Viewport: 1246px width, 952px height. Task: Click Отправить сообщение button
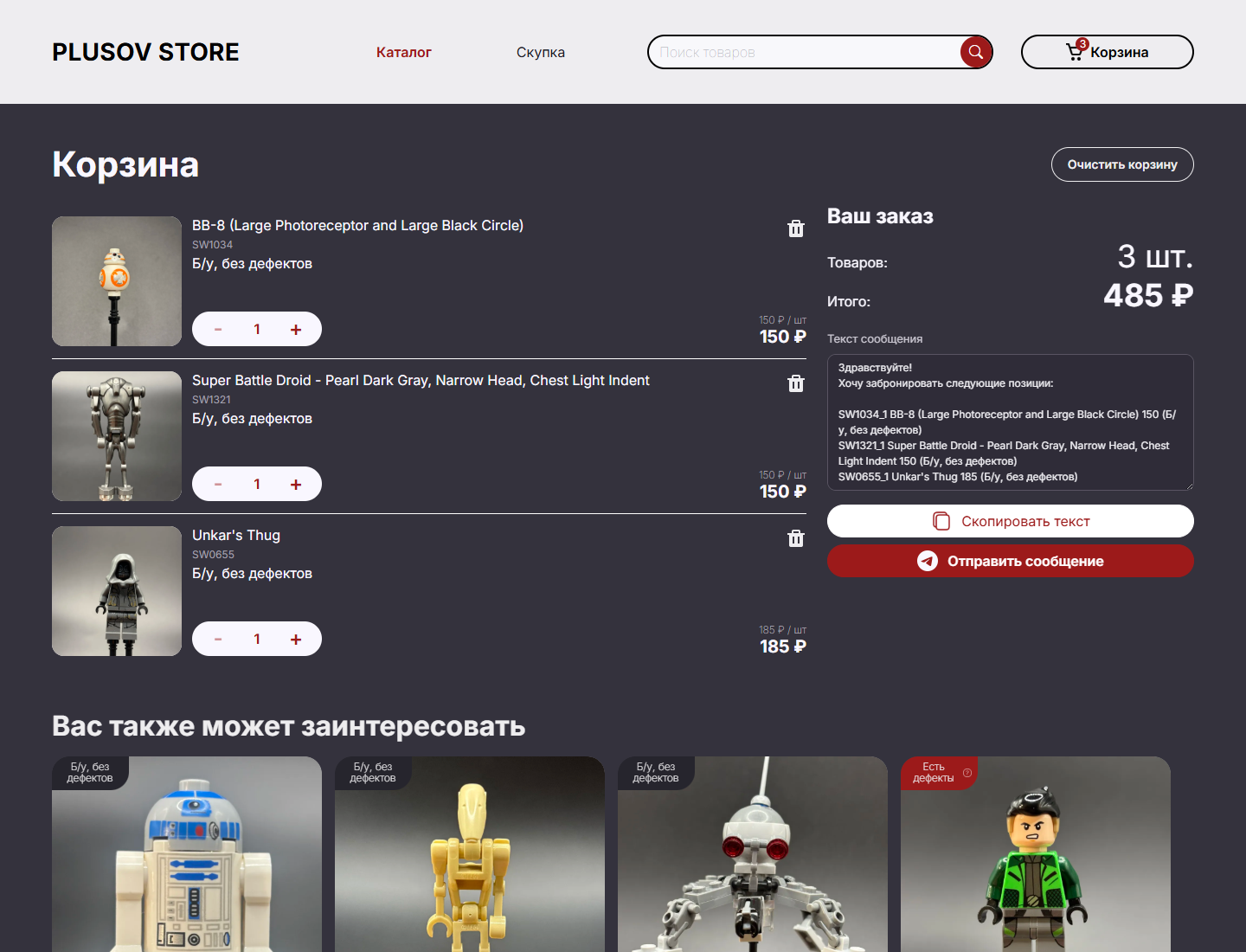[1011, 561]
